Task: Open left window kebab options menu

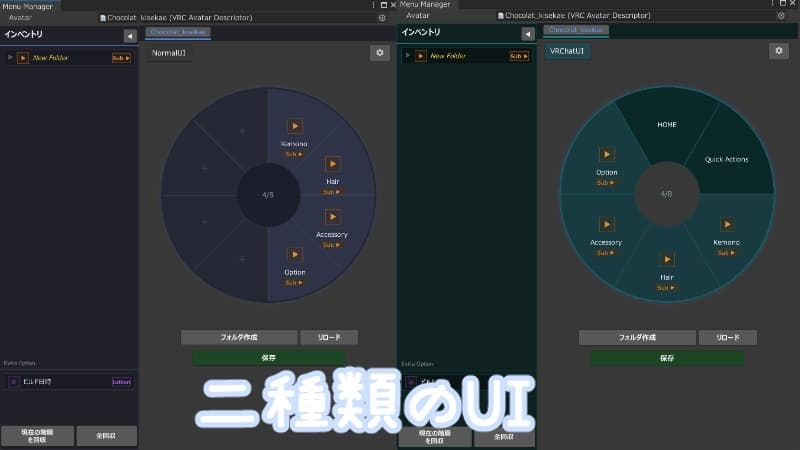Action: pyautogui.click(x=373, y=5)
